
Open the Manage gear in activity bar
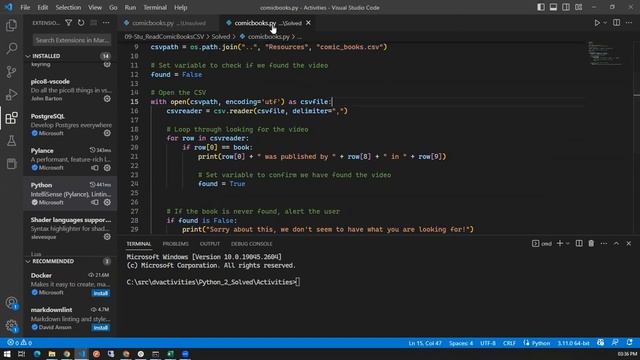pyautogui.click(x=11, y=326)
